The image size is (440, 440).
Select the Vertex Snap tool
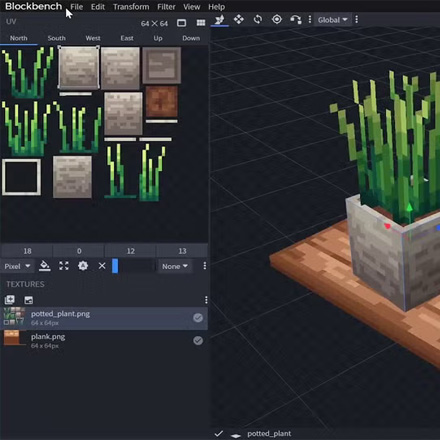[x=219, y=20]
